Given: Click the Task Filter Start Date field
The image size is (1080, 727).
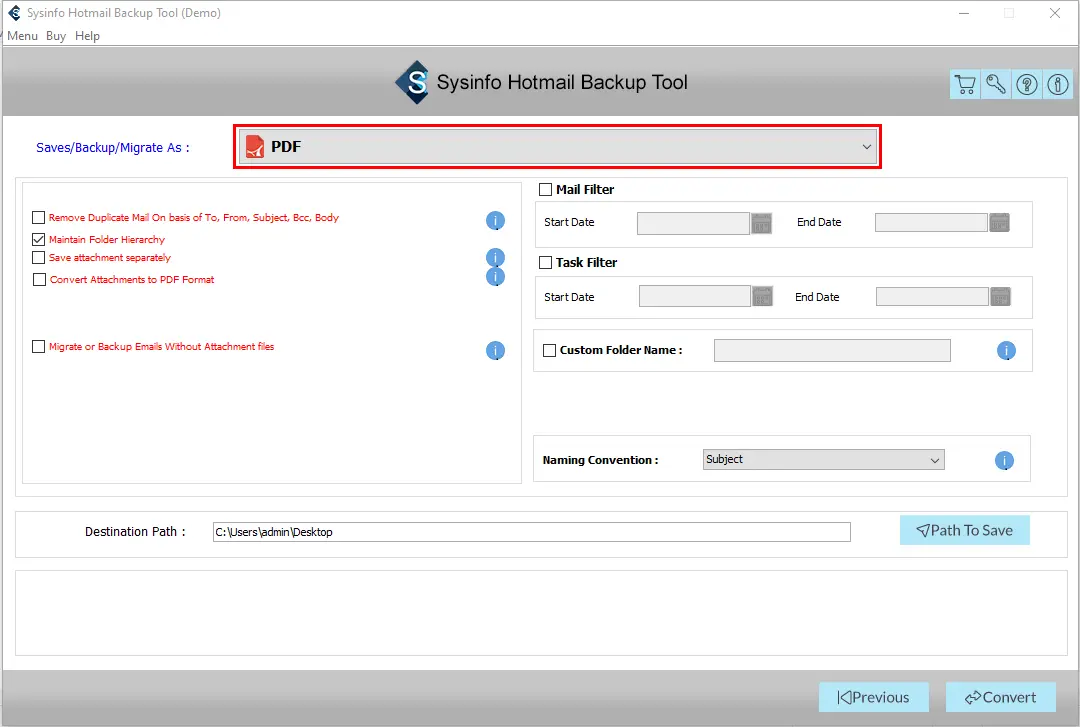Looking at the screenshot, I should (694, 296).
